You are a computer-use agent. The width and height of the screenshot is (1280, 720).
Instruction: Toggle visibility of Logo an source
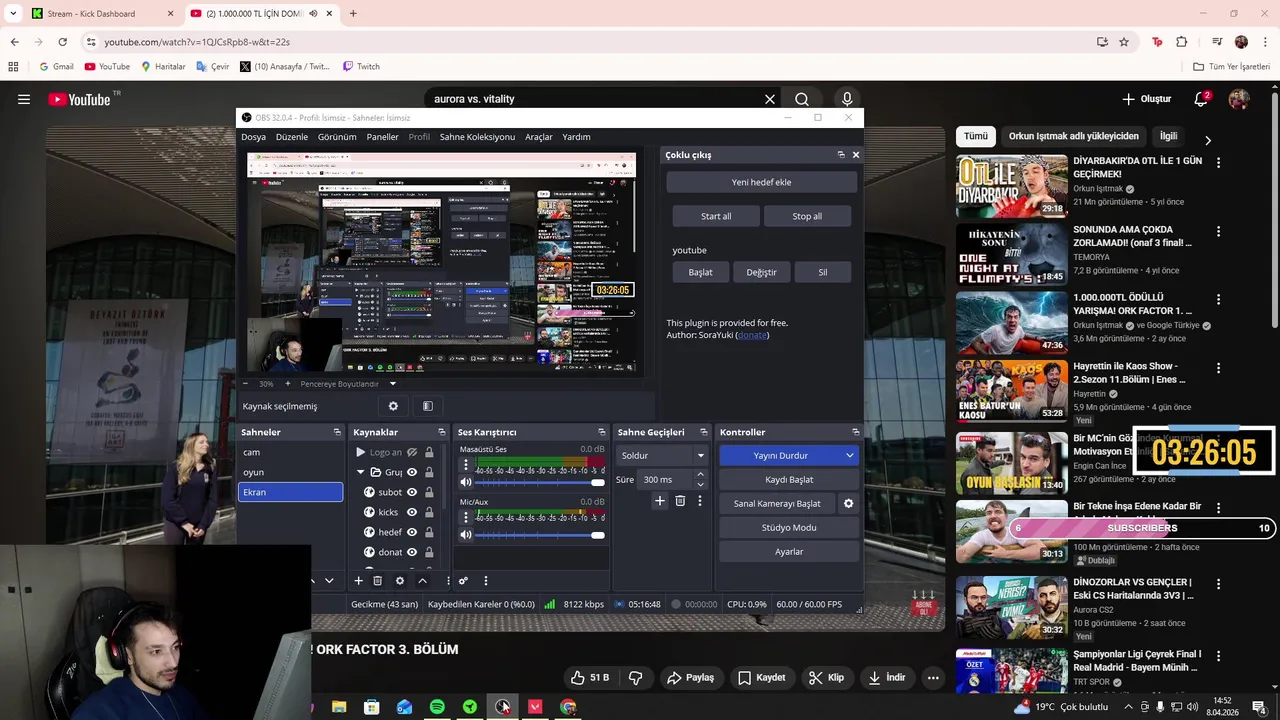[412, 452]
